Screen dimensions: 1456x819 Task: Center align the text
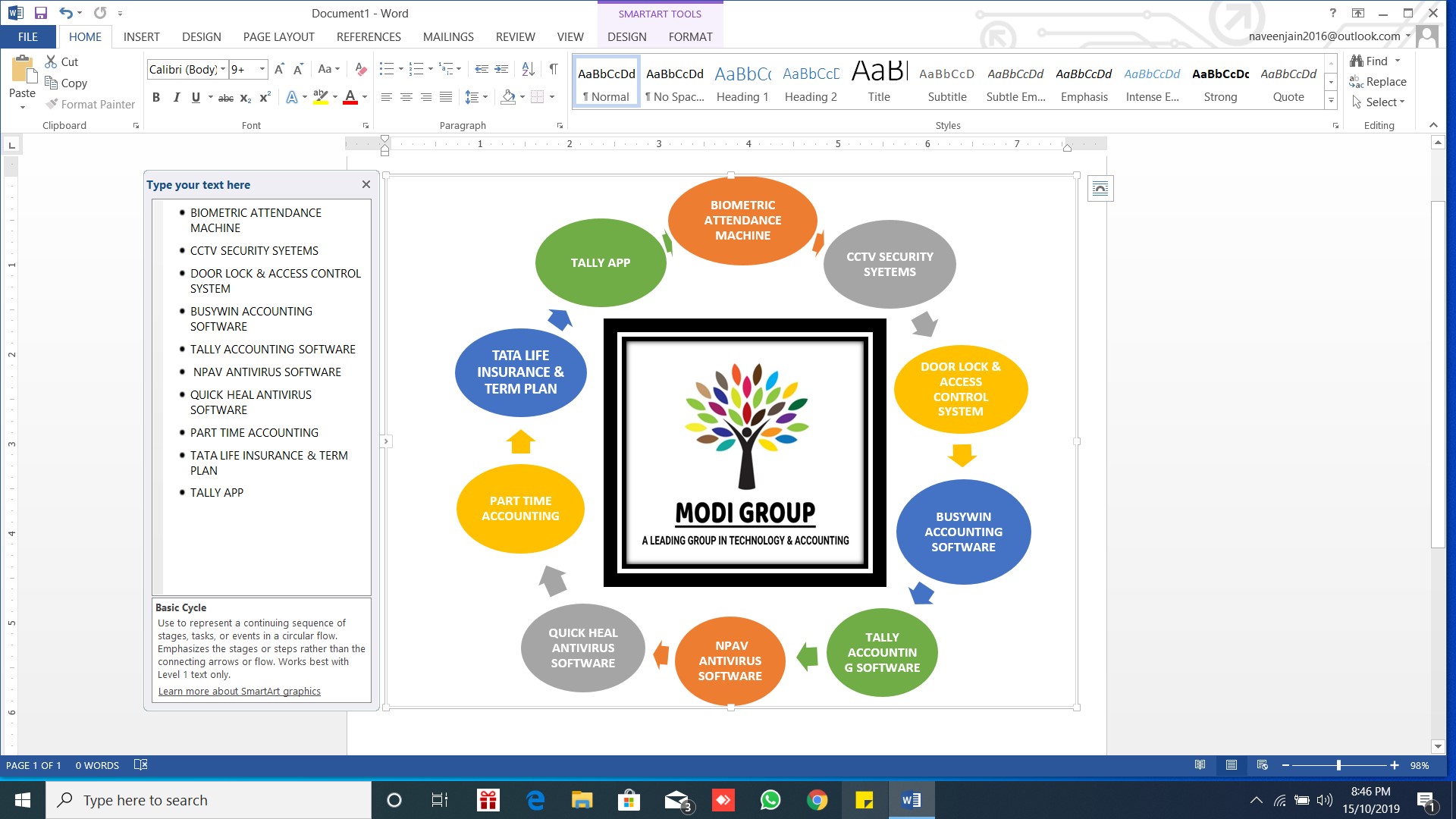[406, 97]
